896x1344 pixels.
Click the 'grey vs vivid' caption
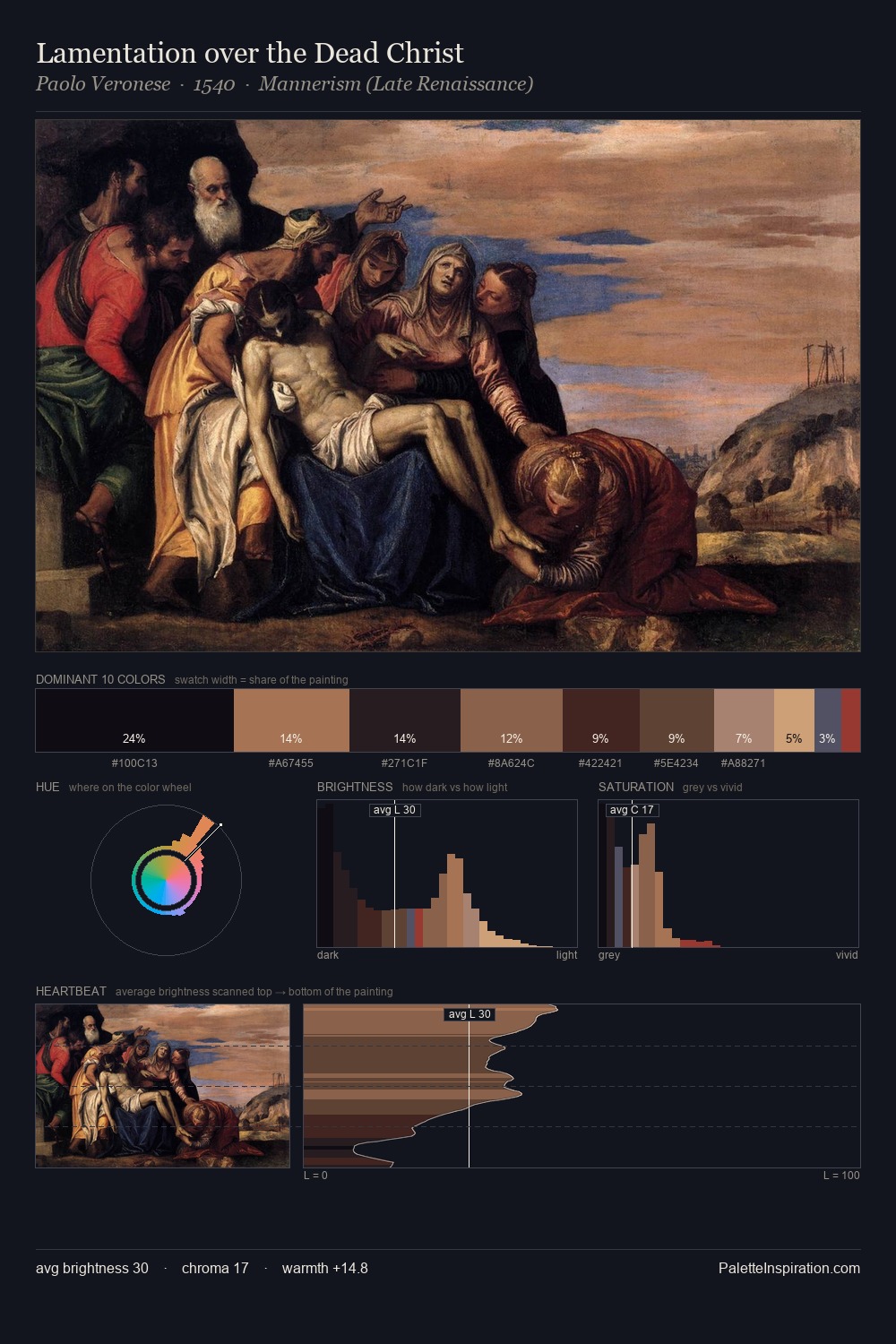click(x=712, y=788)
